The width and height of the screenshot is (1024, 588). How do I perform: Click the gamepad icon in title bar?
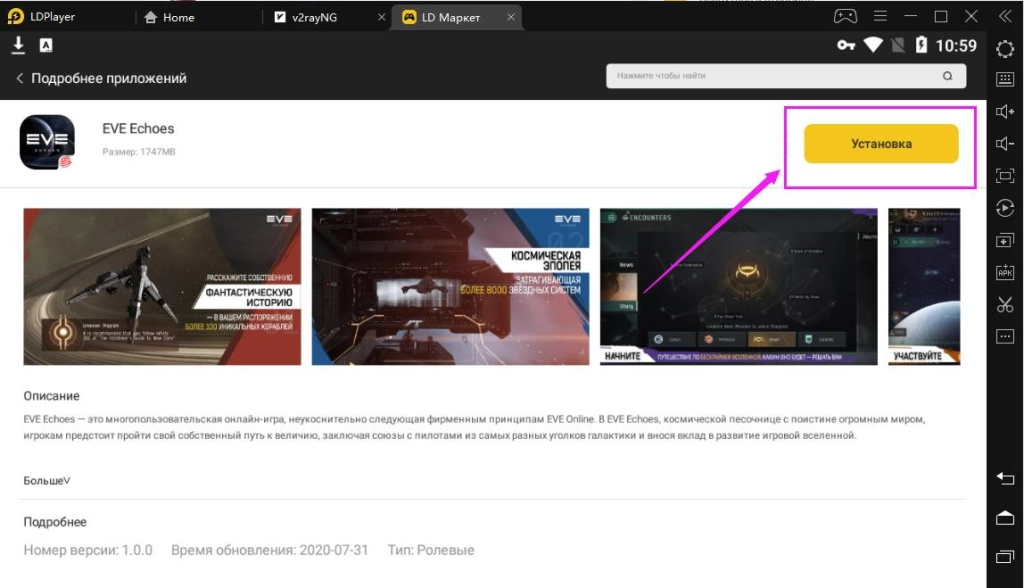pyautogui.click(x=845, y=17)
